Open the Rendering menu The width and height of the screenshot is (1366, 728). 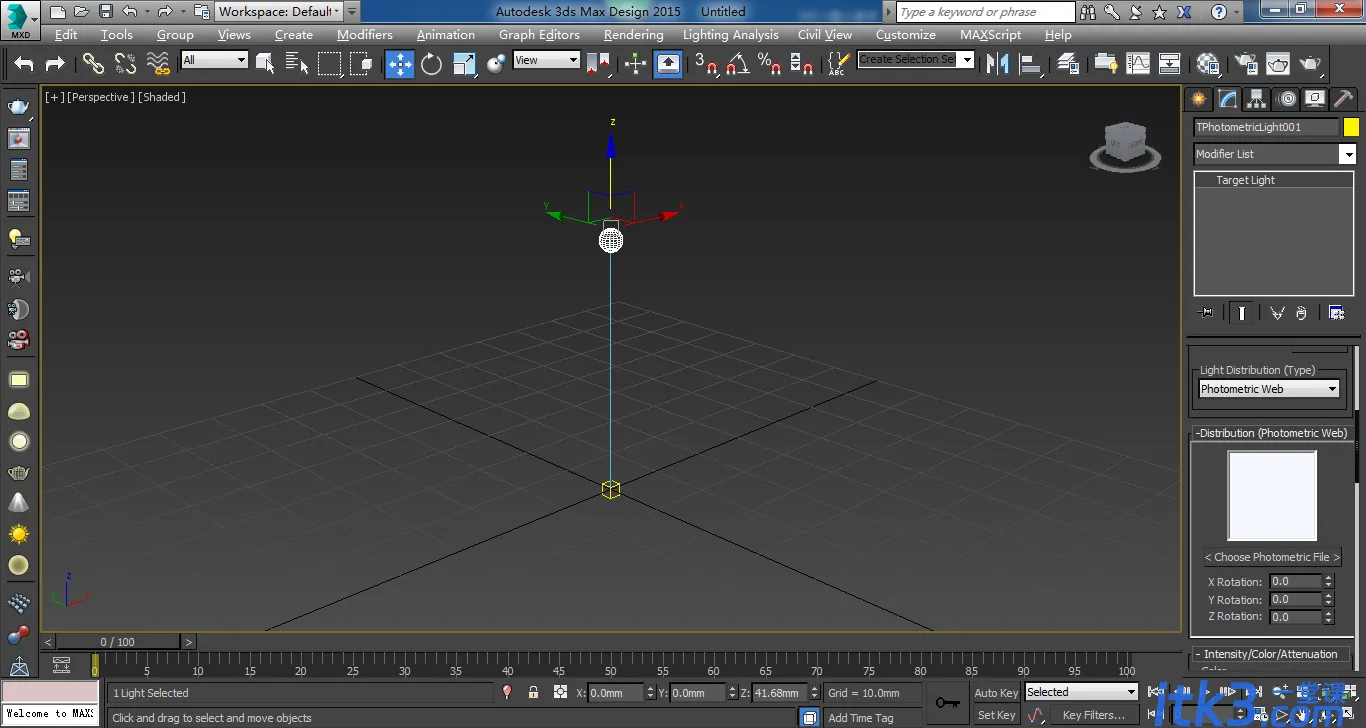(633, 34)
